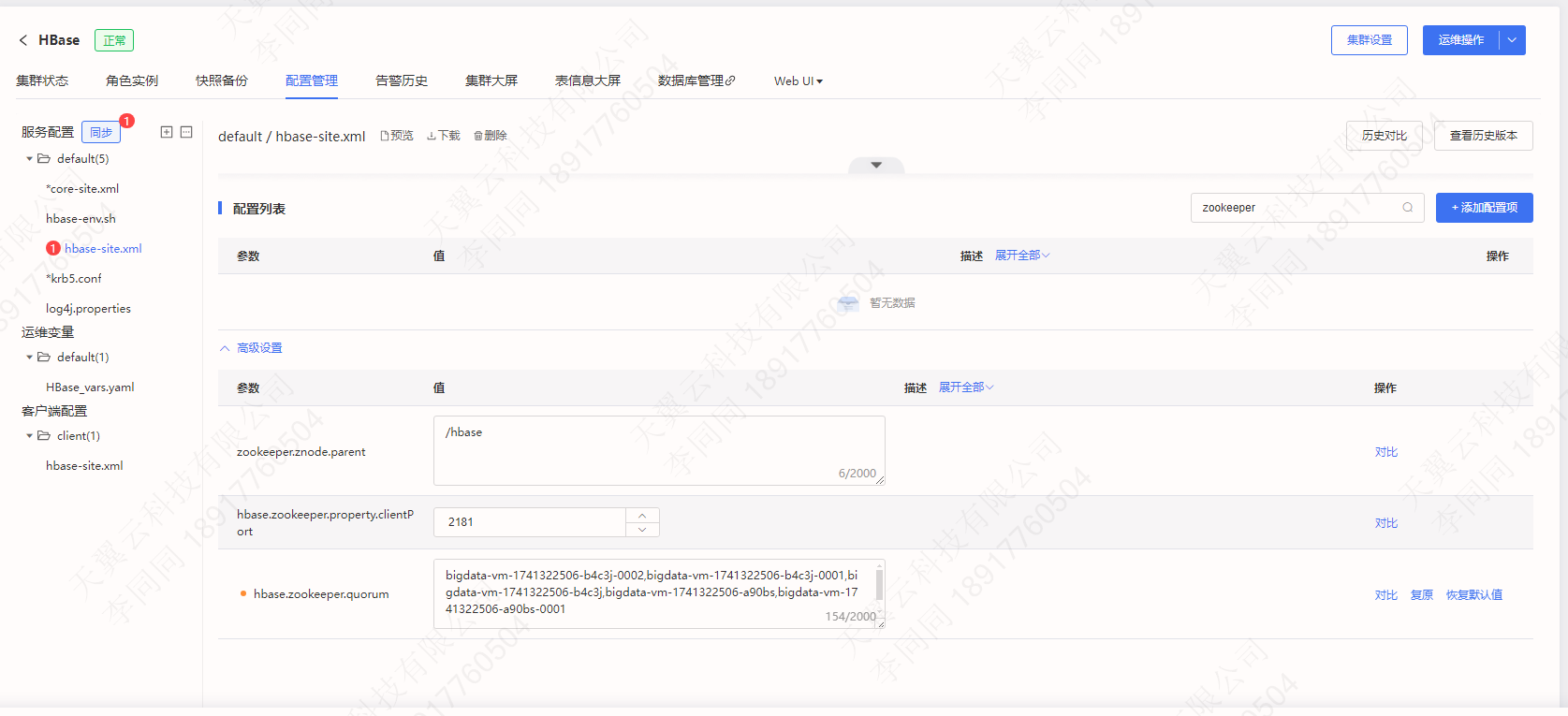Click the search magnifier icon in zookeeper field

pyautogui.click(x=1407, y=208)
